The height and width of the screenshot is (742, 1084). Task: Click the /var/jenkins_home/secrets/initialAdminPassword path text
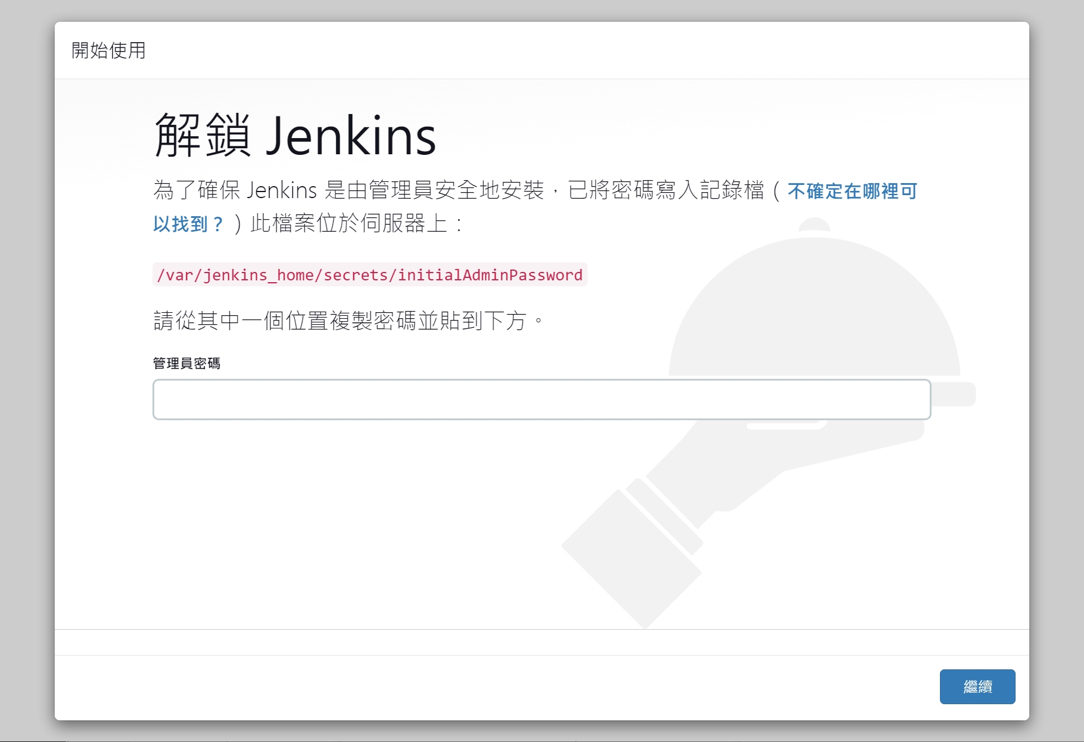click(x=370, y=275)
